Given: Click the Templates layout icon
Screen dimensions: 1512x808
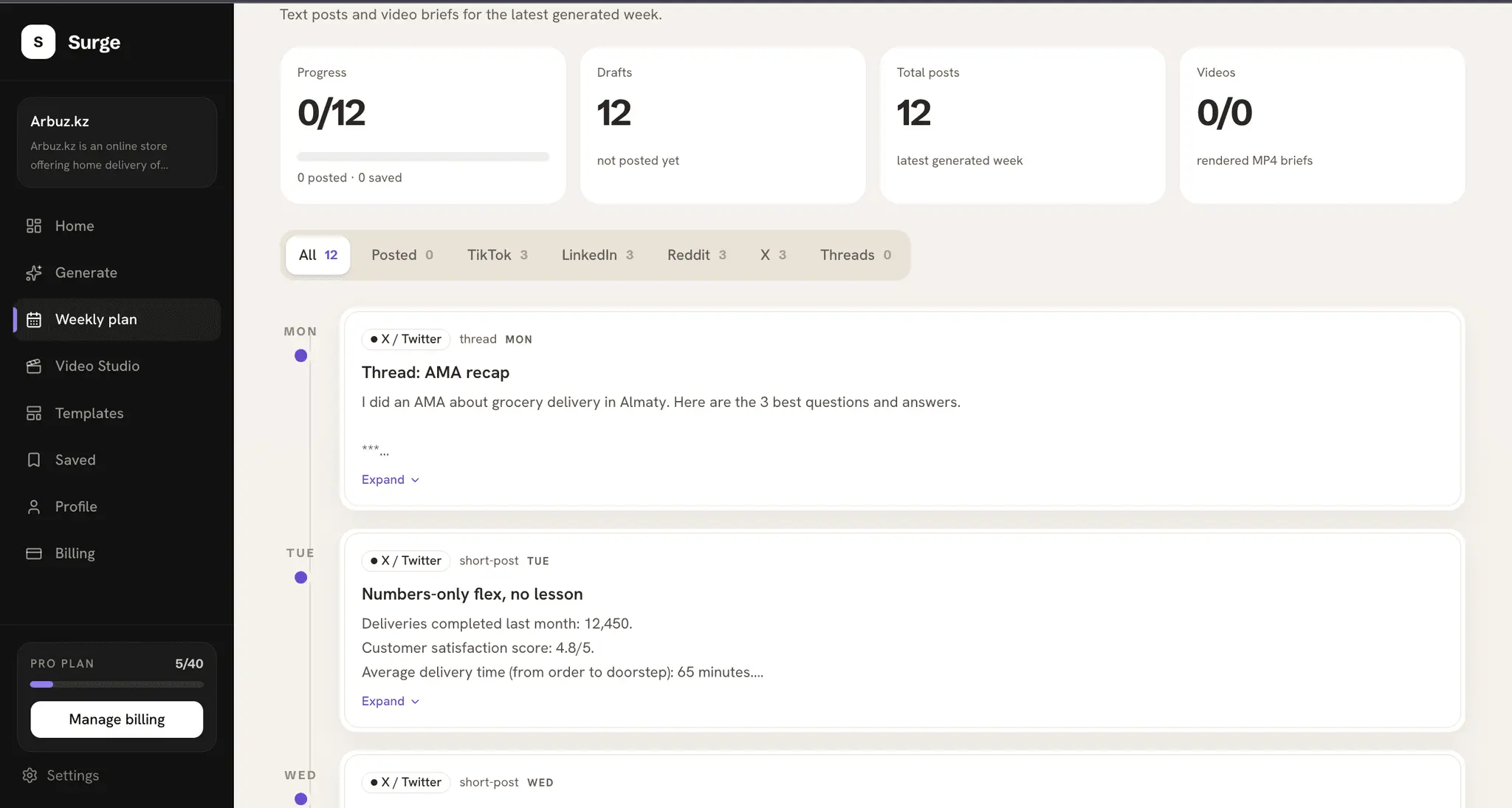Looking at the screenshot, I should tap(34, 414).
